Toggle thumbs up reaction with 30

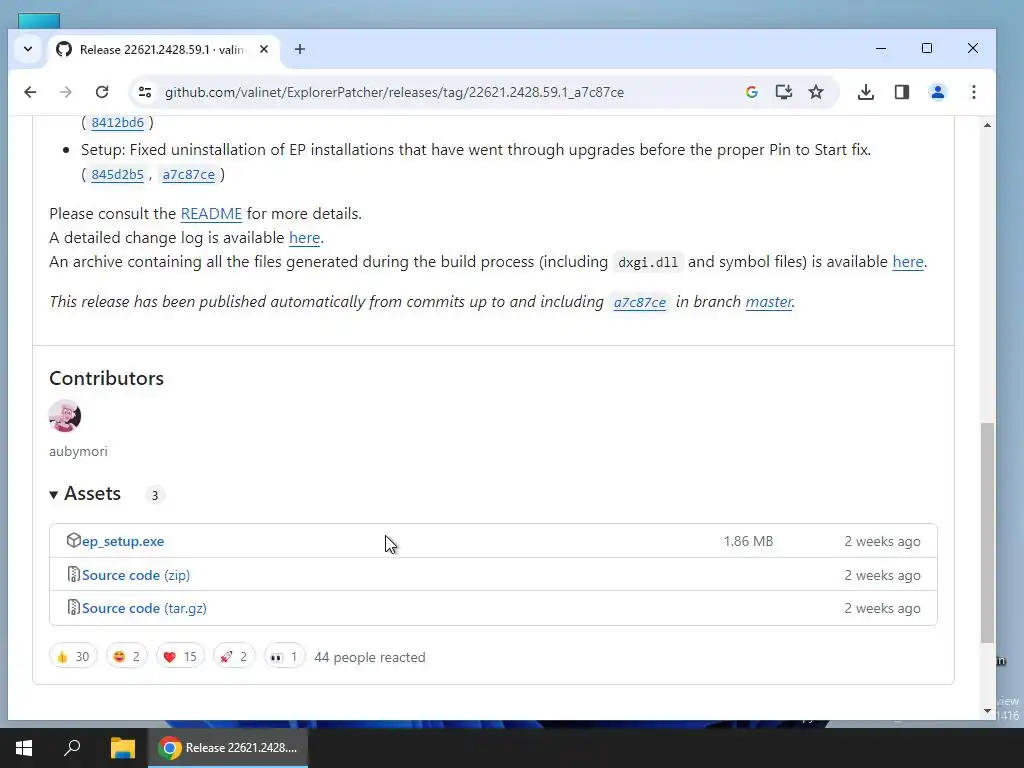coord(73,656)
